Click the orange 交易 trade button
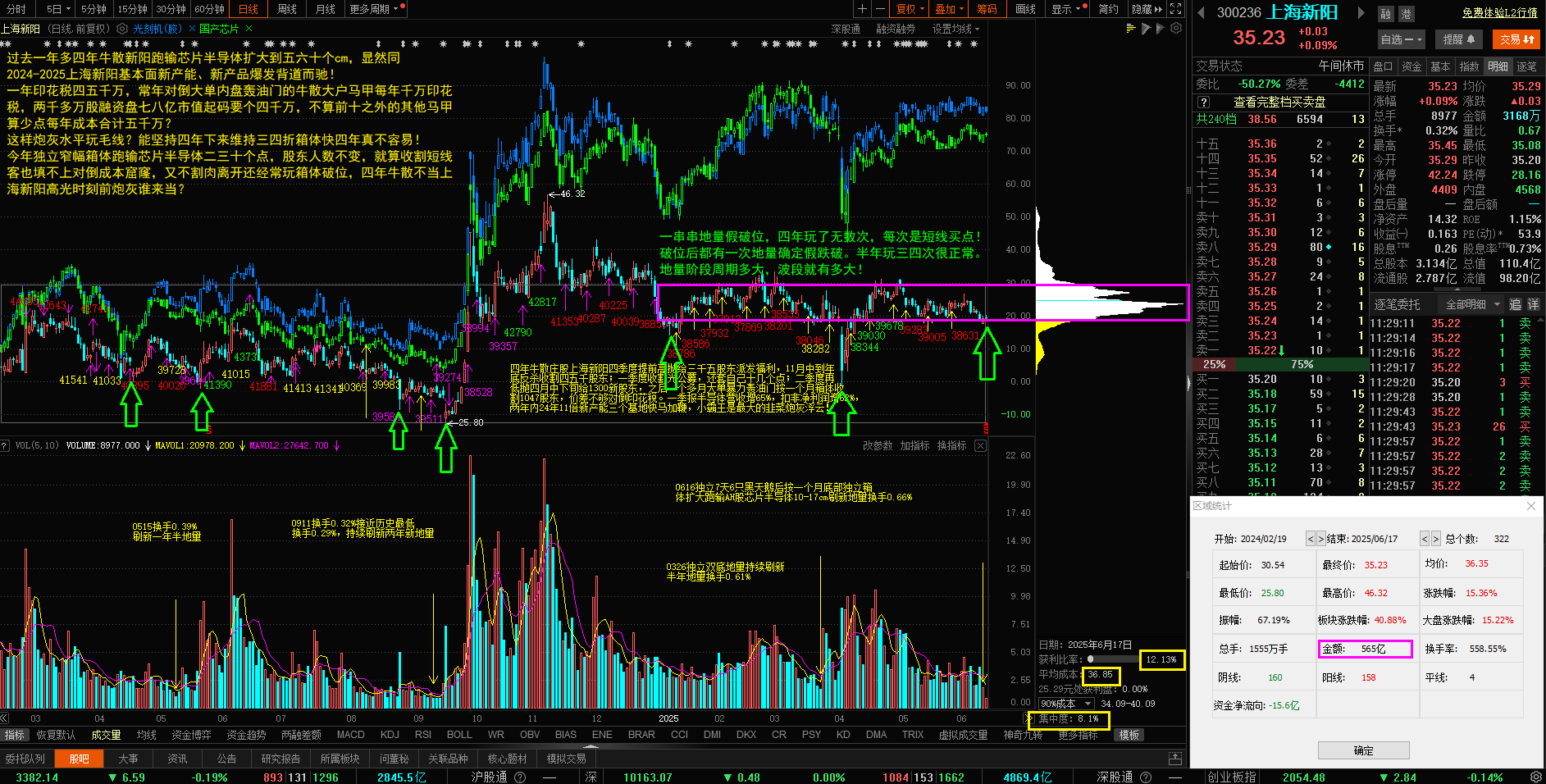The image size is (1546, 784). click(x=1516, y=39)
